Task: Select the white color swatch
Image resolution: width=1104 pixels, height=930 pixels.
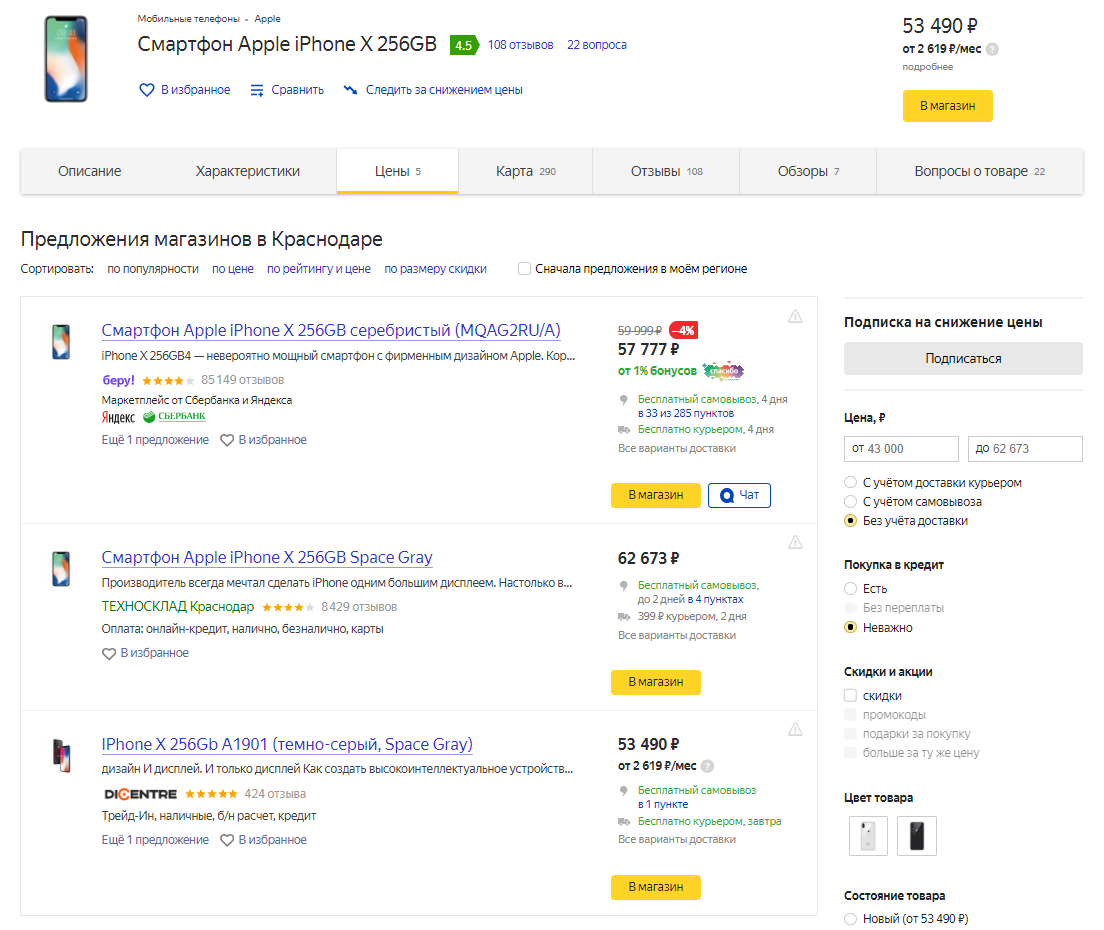Action: click(868, 836)
